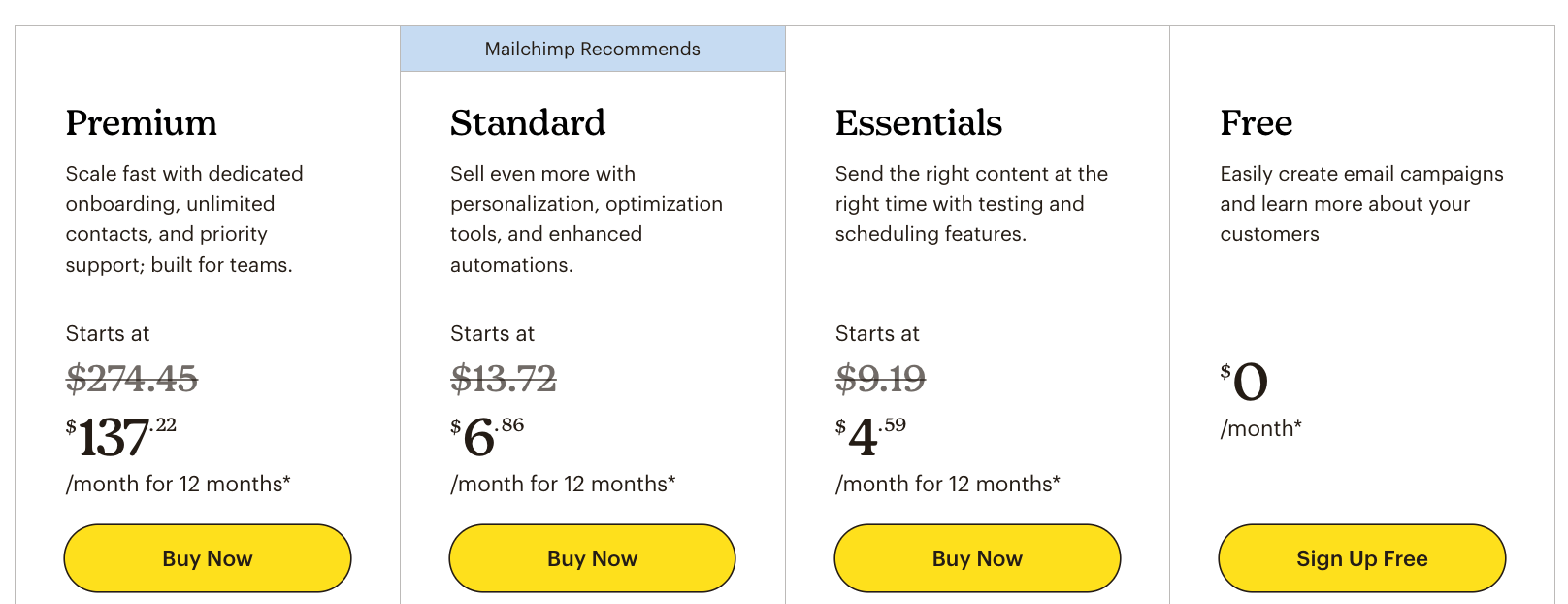Click the Sign Up Free button
The width and height of the screenshot is (1568, 604).
tap(1362, 558)
